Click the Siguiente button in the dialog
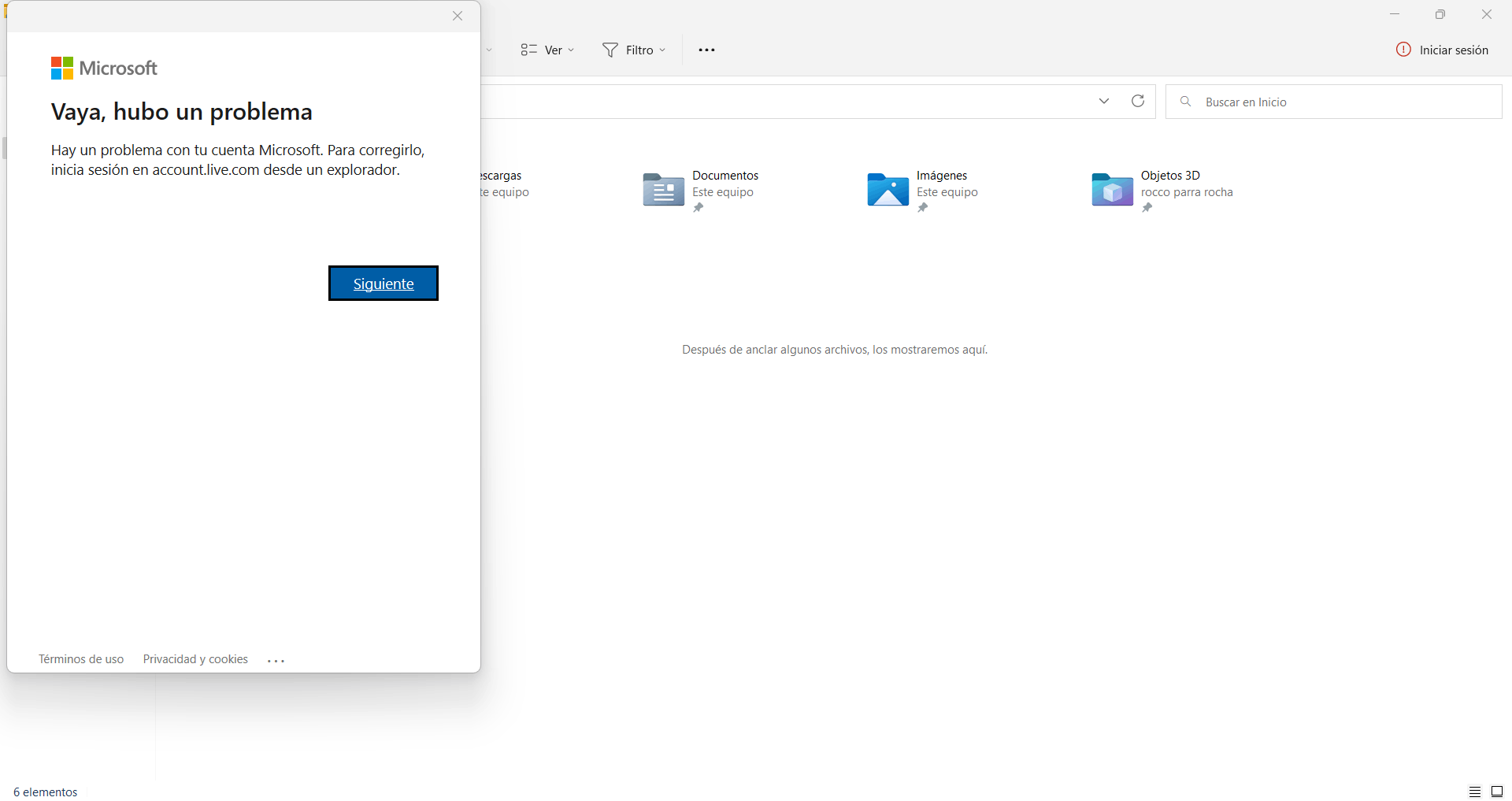Screen dimensions: 1512x801 (x=384, y=284)
